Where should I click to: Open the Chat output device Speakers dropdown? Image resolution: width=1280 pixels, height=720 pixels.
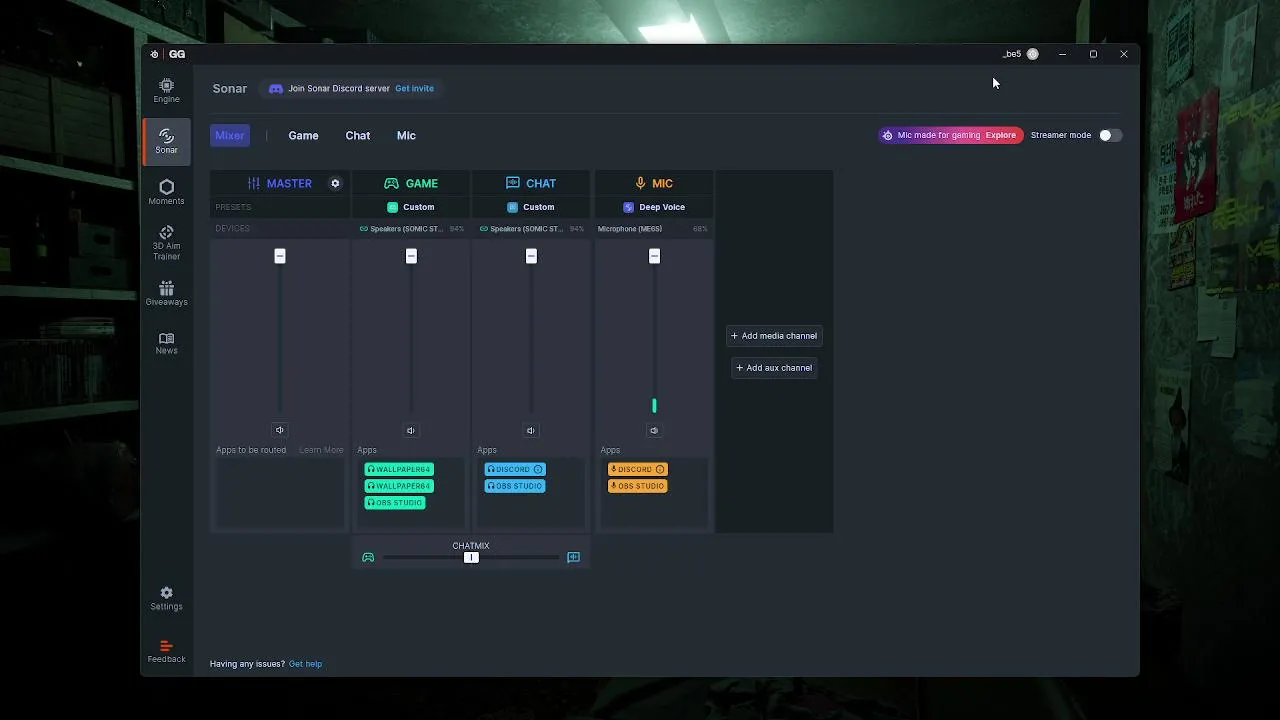pyautogui.click(x=531, y=229)
